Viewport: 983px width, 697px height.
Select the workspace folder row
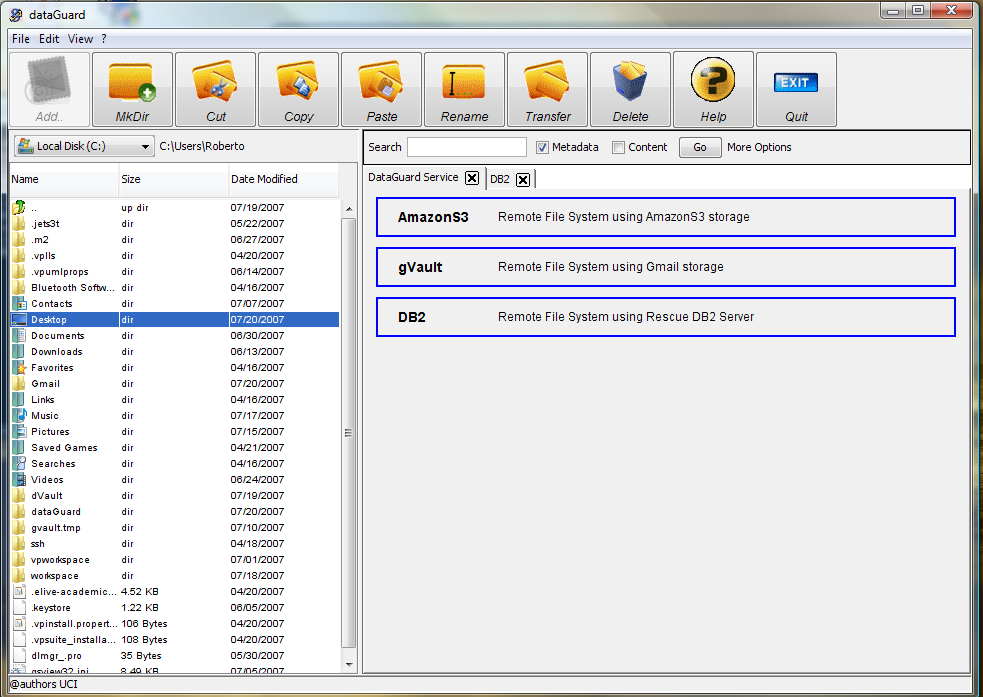point(175,575)
